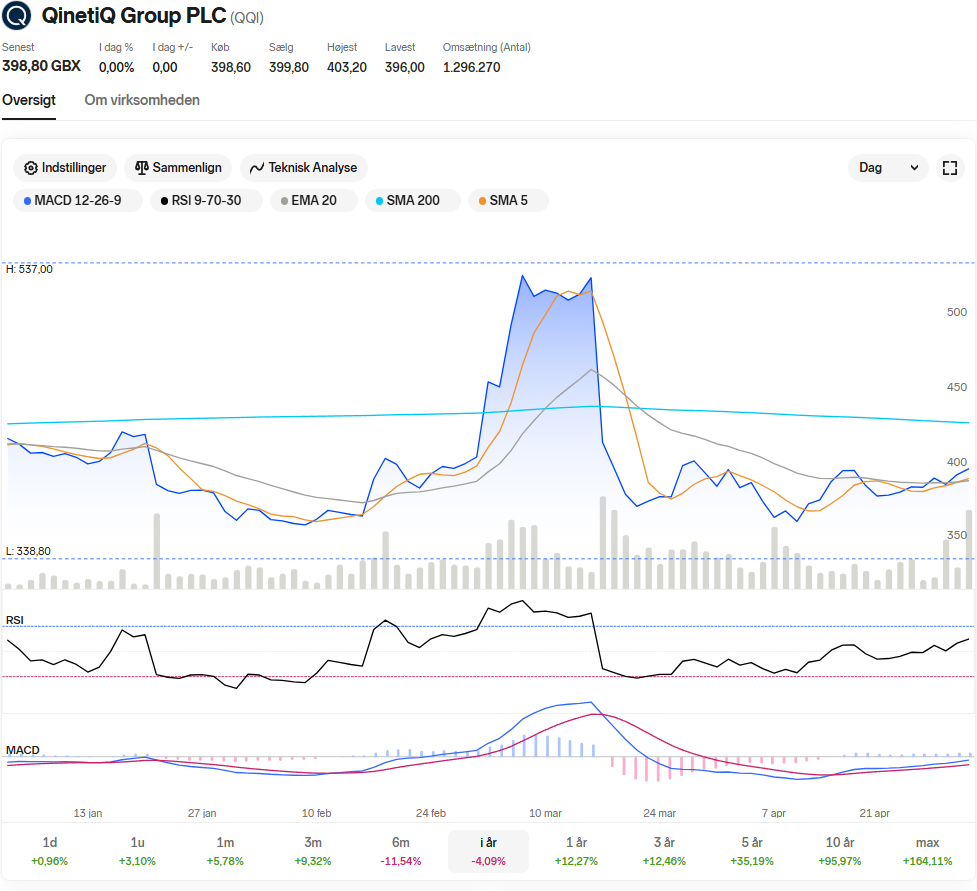Click the (QQI) ticker symbol
The height and width of the screenshot is (891, 977).
click(x=247, y=17)
